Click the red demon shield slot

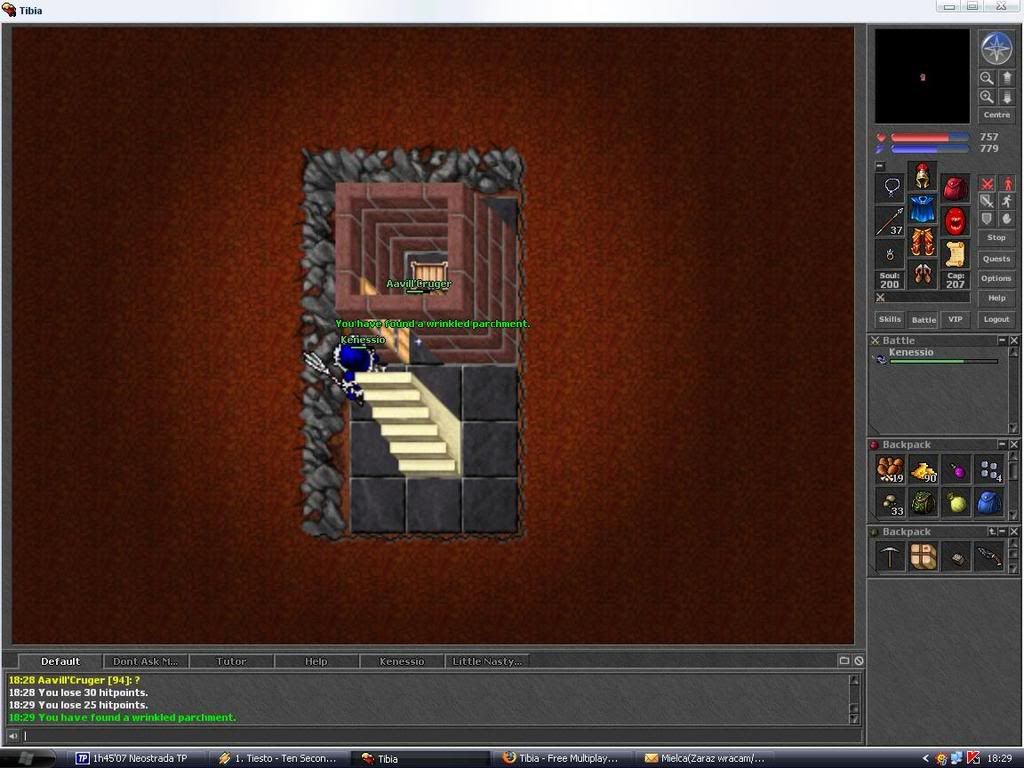point(955,221)
